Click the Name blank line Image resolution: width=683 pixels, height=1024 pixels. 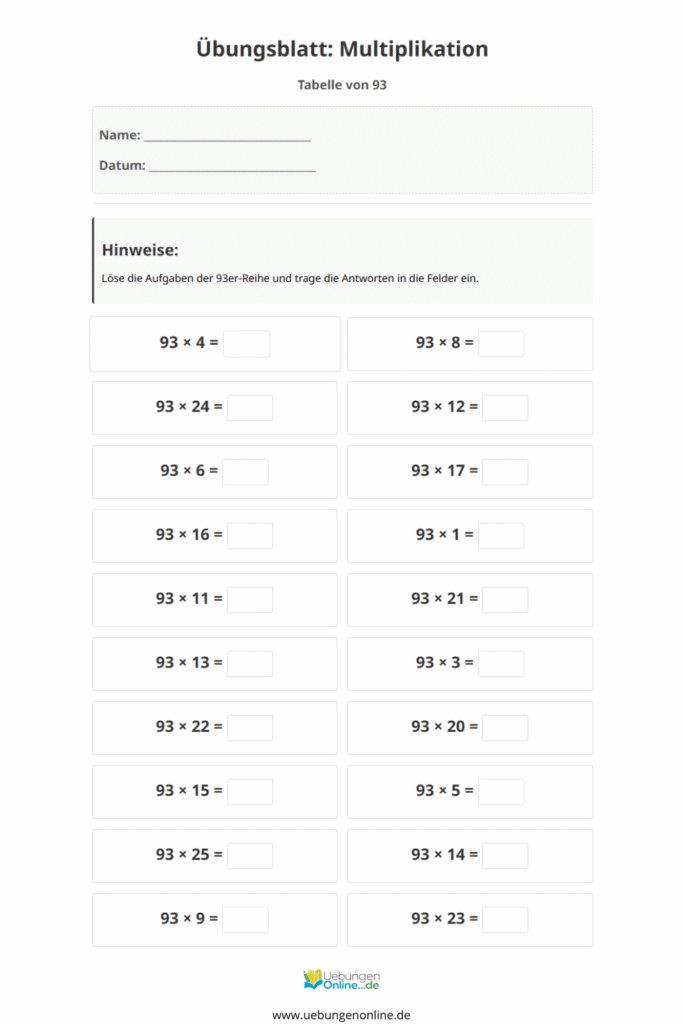[227, 136]
